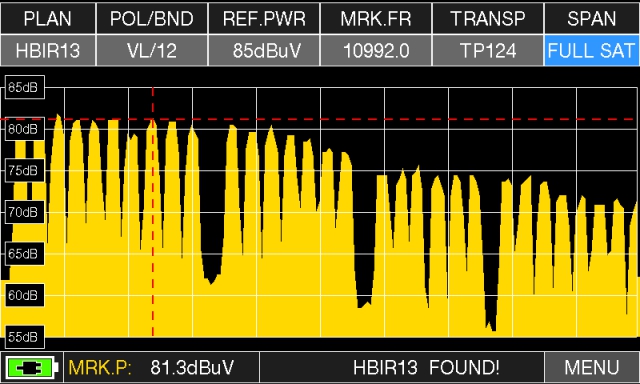Change the VL/12 polarization value
Viewport: 640px width, 384px height.
click(151, 51)
